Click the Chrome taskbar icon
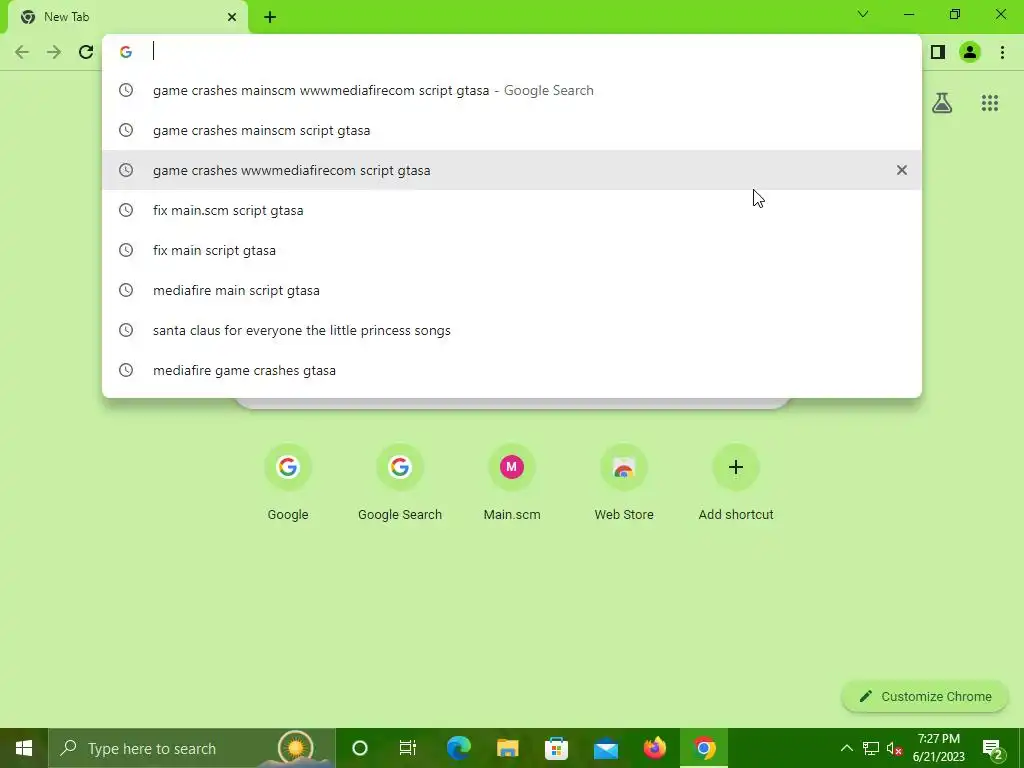 pos(704,748)
